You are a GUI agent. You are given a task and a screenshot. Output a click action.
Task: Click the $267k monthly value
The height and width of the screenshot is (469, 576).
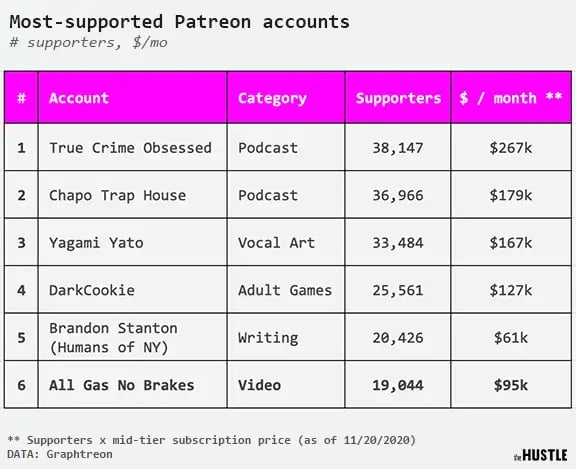pyautogui.click(x=511, y=147)
